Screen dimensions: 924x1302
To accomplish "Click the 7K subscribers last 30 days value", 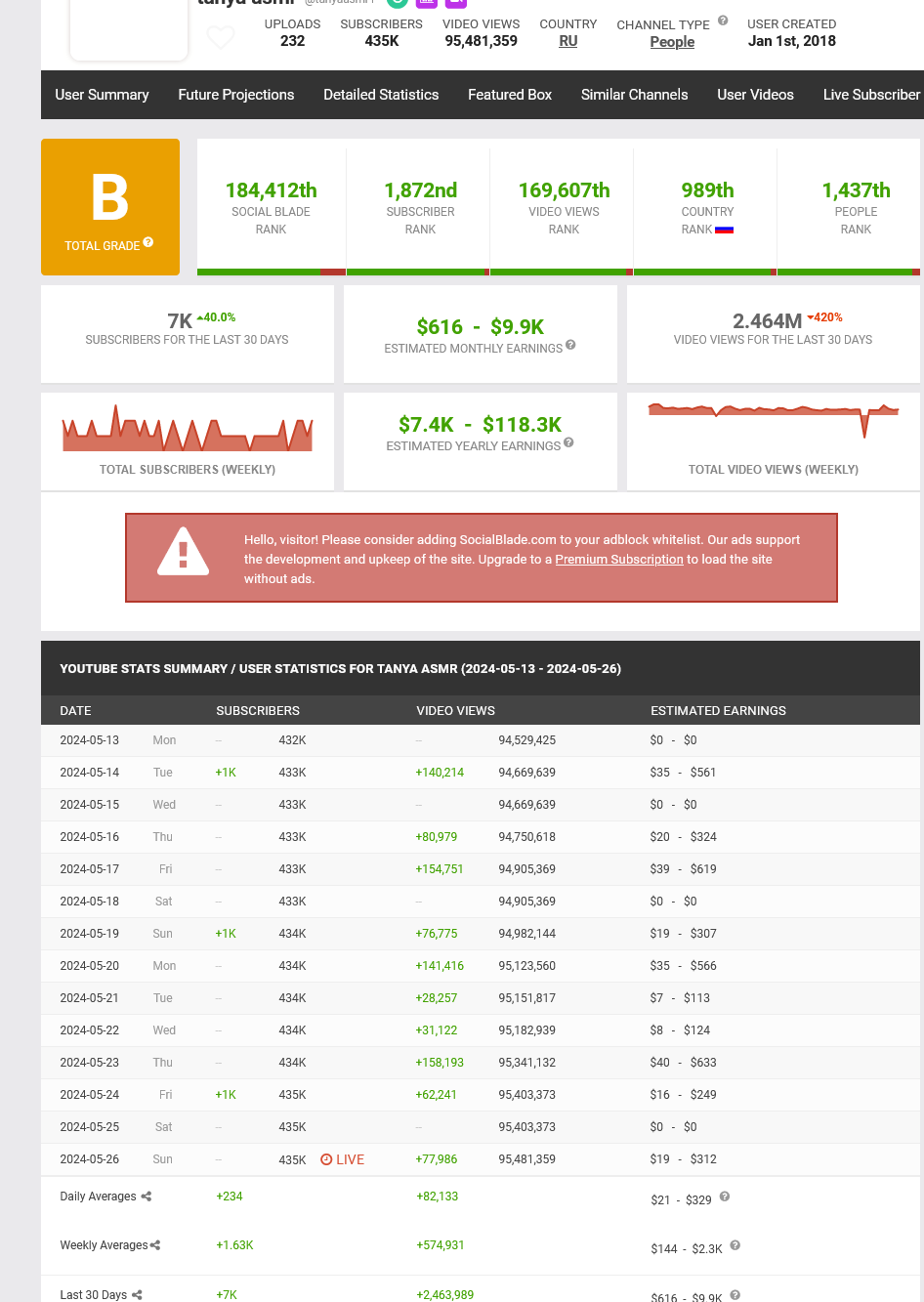I will (180, 321).
